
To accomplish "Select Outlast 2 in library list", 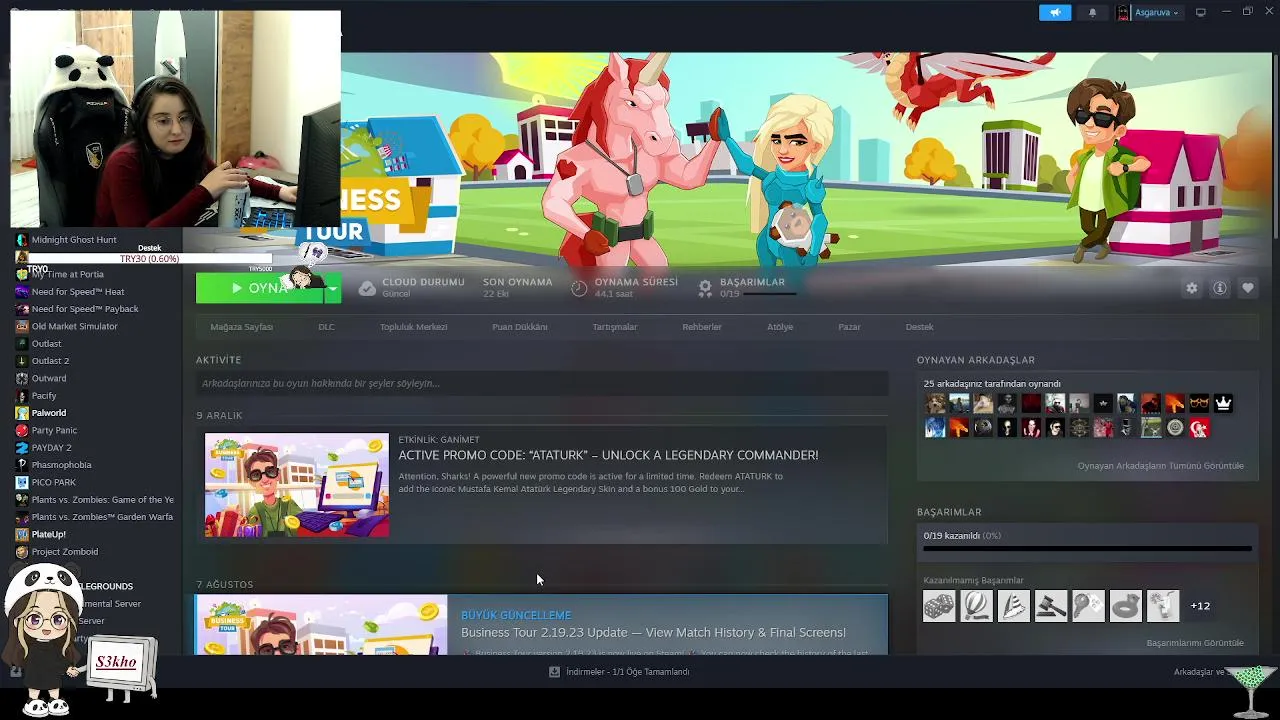I will [x=50, y=361].
